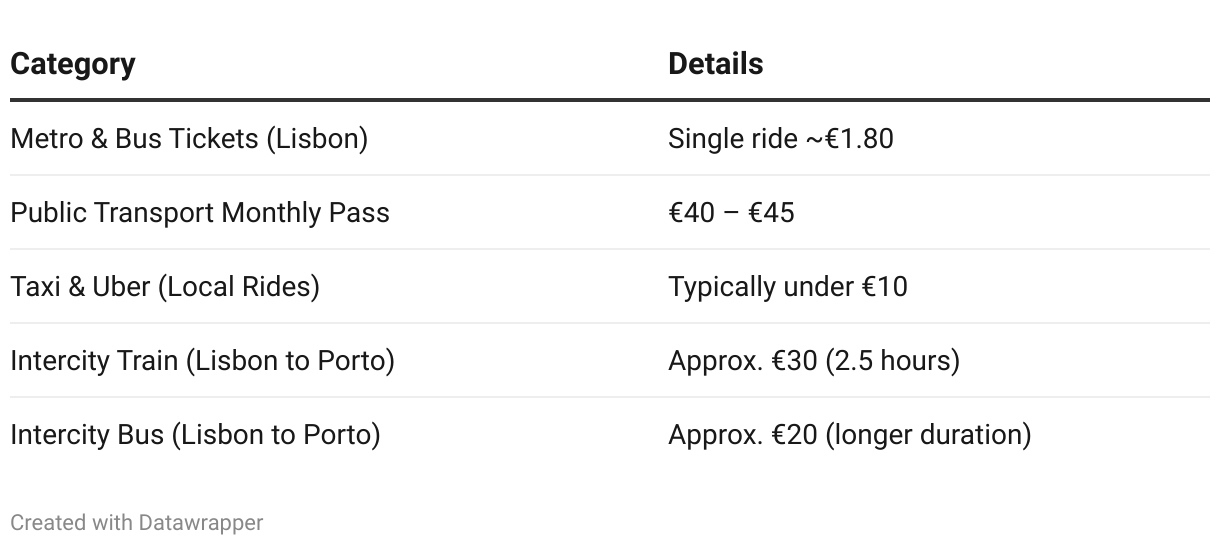
Task: Click Public Transport Monthly Pass row label
Action: pyautogui.click(x=200, y=212)
